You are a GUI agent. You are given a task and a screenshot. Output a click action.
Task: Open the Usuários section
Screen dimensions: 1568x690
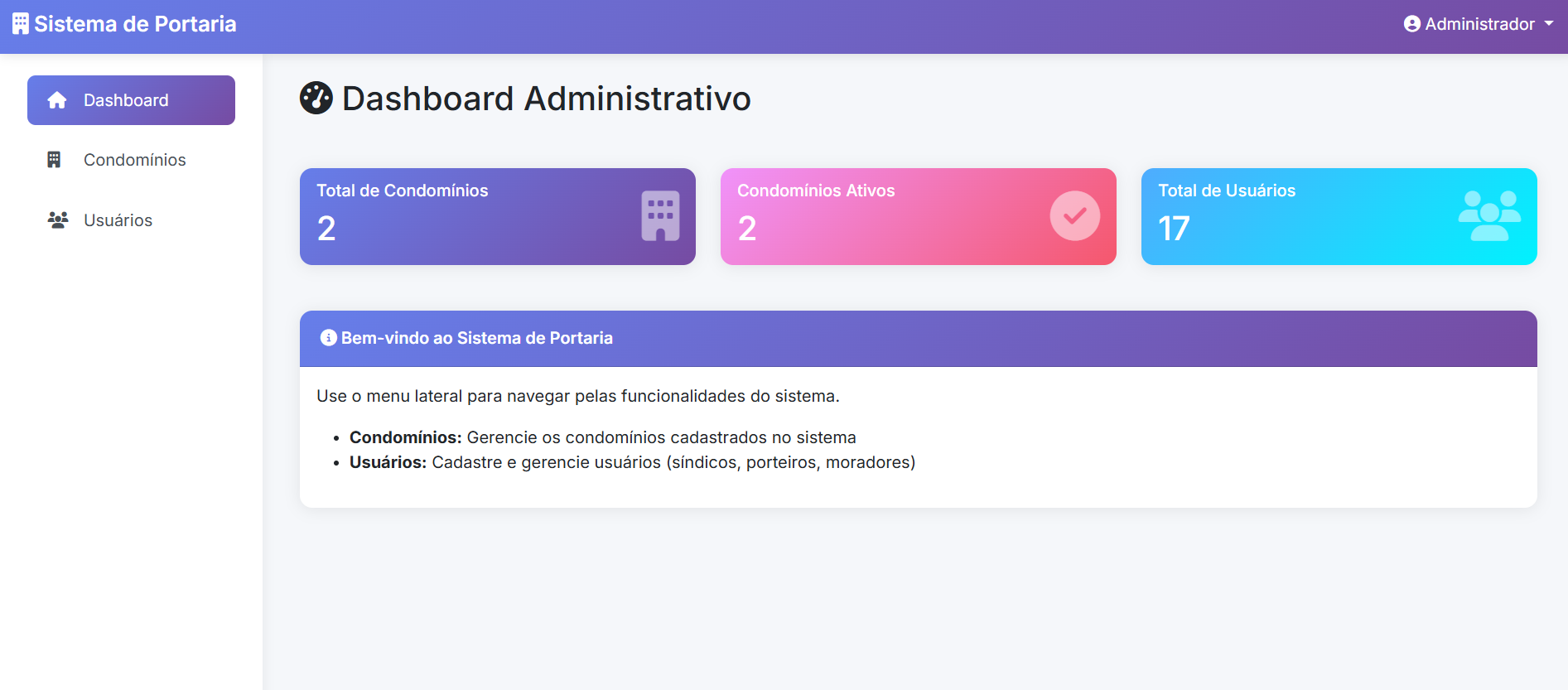(x=118, y=220)
